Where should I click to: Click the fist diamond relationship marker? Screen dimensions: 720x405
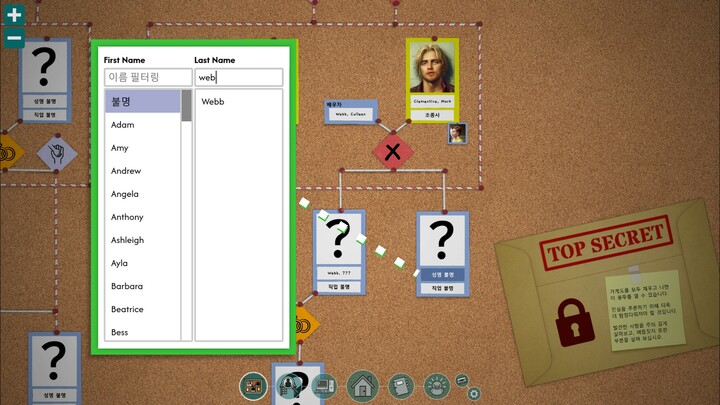click(x=57, y=153)
